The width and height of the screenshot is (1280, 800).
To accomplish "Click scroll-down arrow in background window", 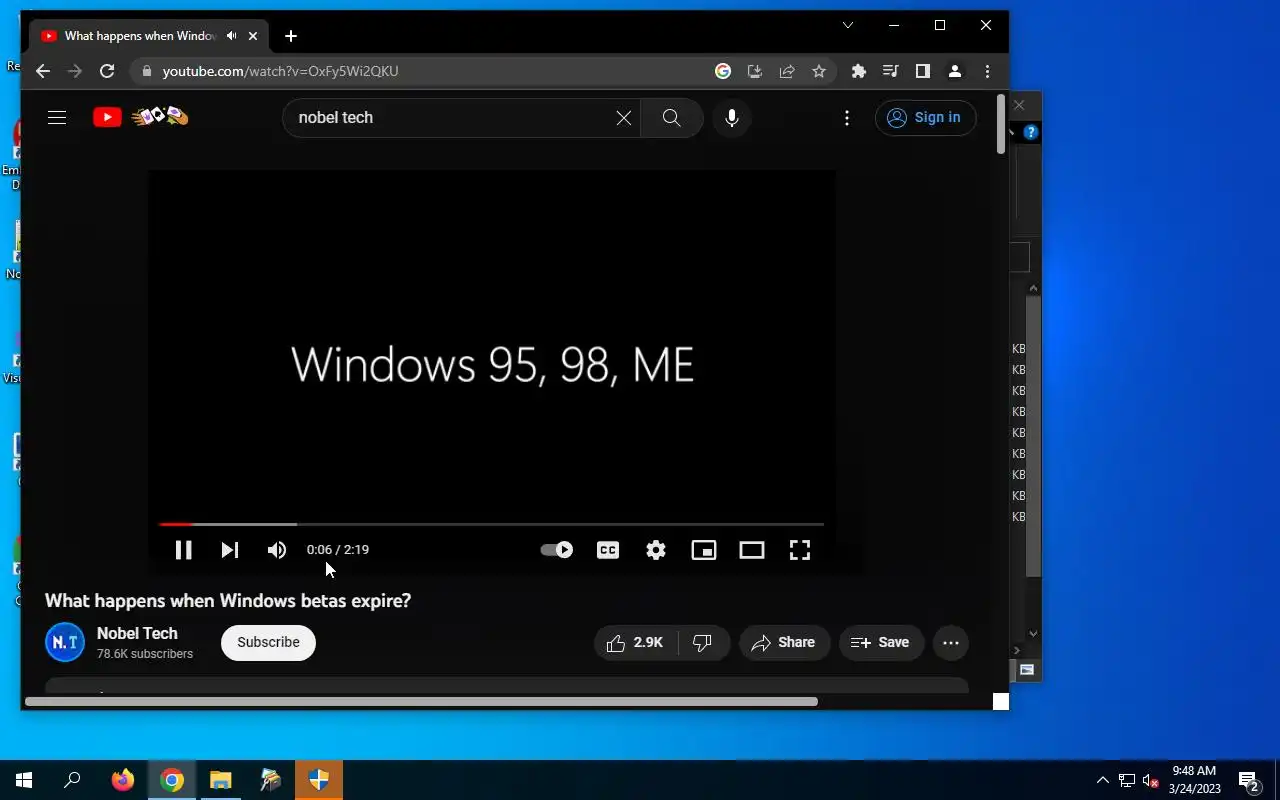I will [1033, 633].
